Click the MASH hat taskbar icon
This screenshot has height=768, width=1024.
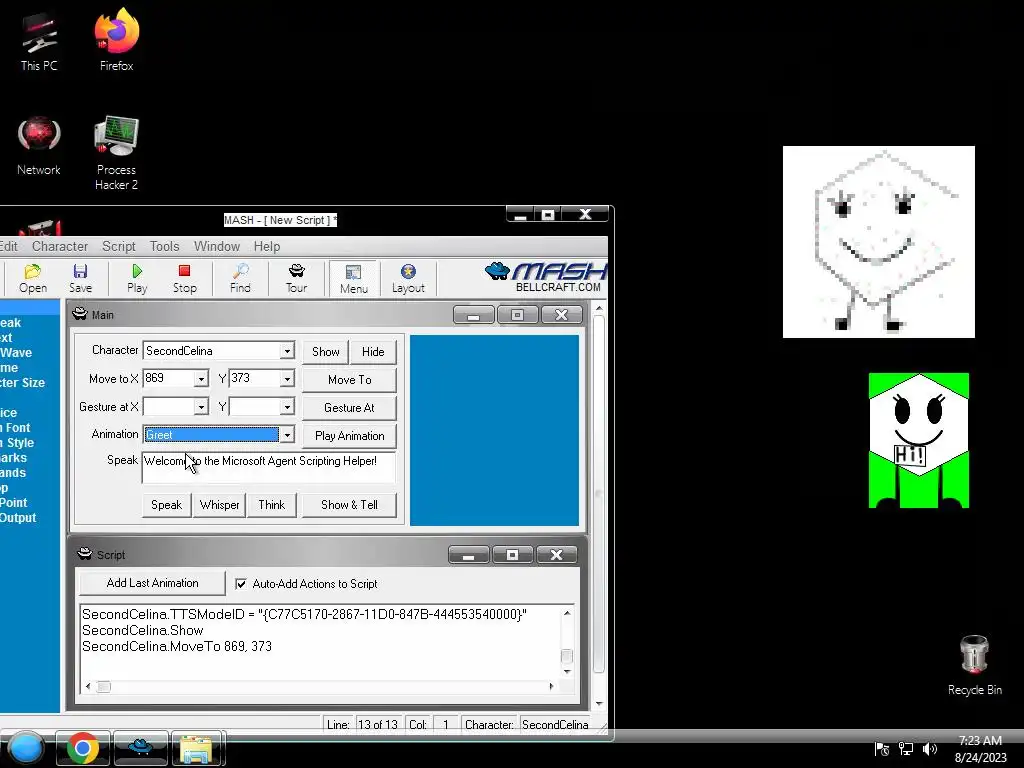point(140,748)
